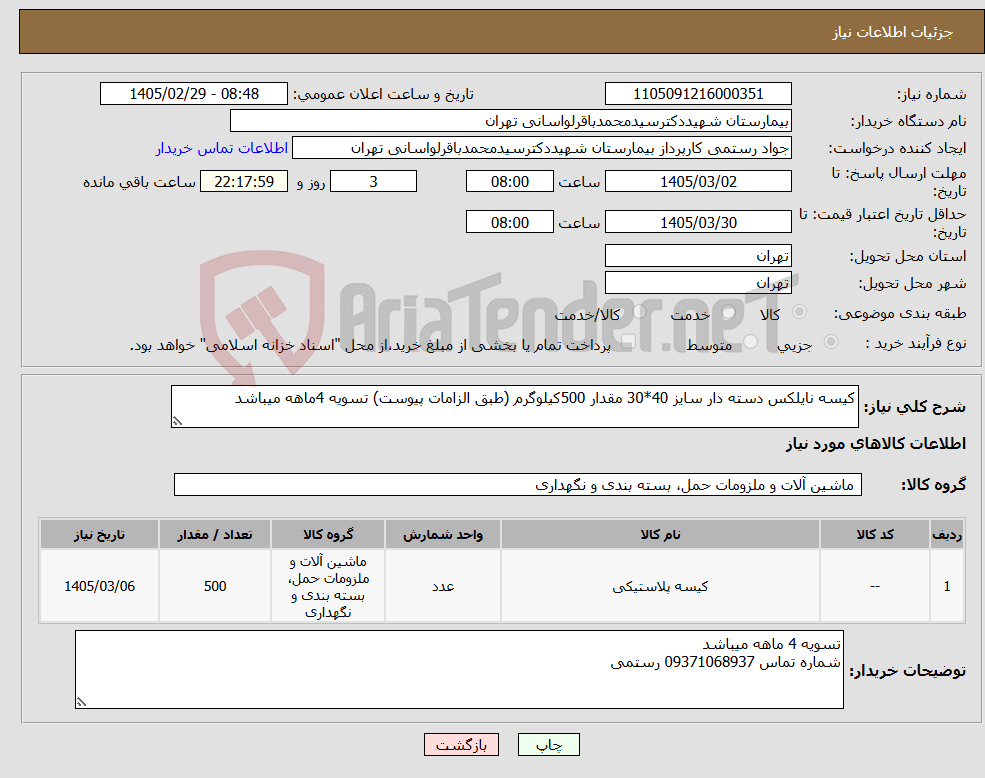Click the quantity cell showing 500
Image resolution: width=985 pixels, height=778 pixels.
click(x=215, y=586)
